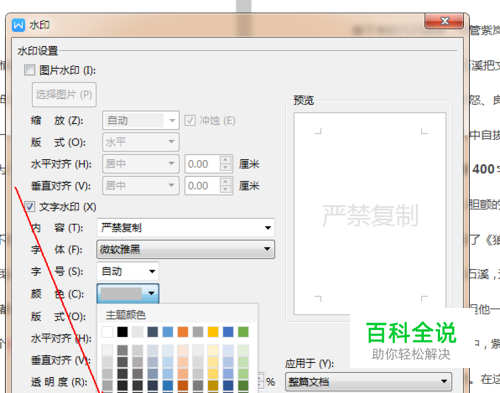Increase the 水平对齐 offset with the up arrow
Screen dimensions: 500x393
click(226, 160)
